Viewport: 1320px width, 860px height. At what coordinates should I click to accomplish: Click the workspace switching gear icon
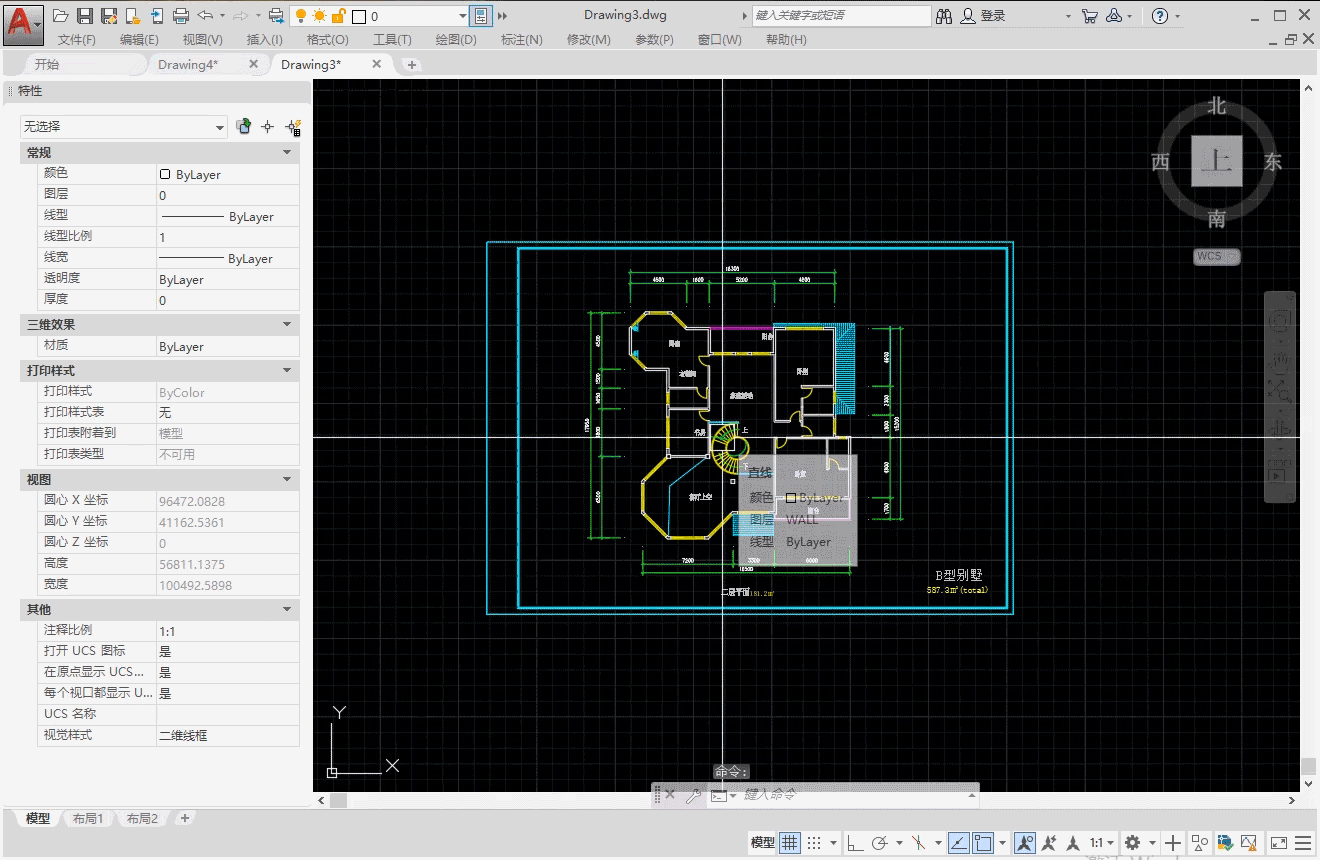coord(1132,843)
